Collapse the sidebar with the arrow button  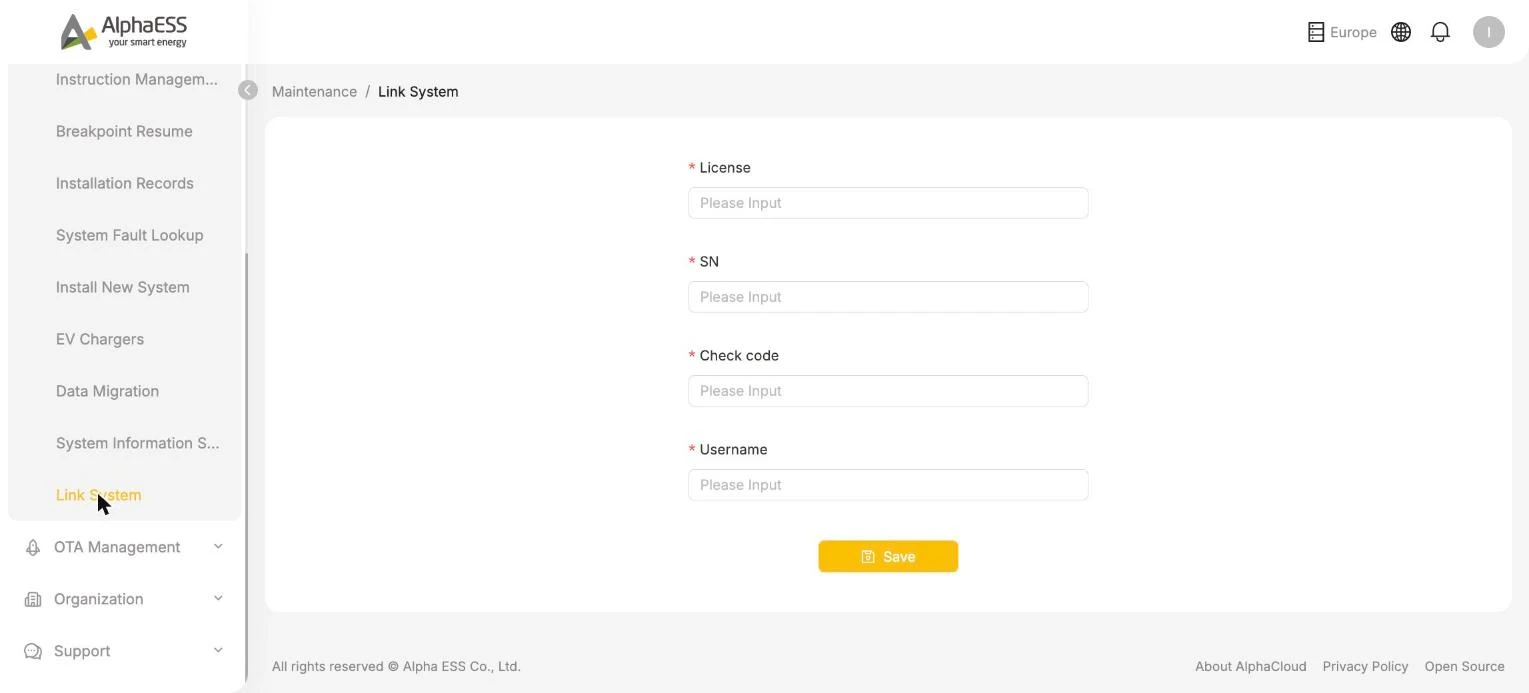point(248,90)
